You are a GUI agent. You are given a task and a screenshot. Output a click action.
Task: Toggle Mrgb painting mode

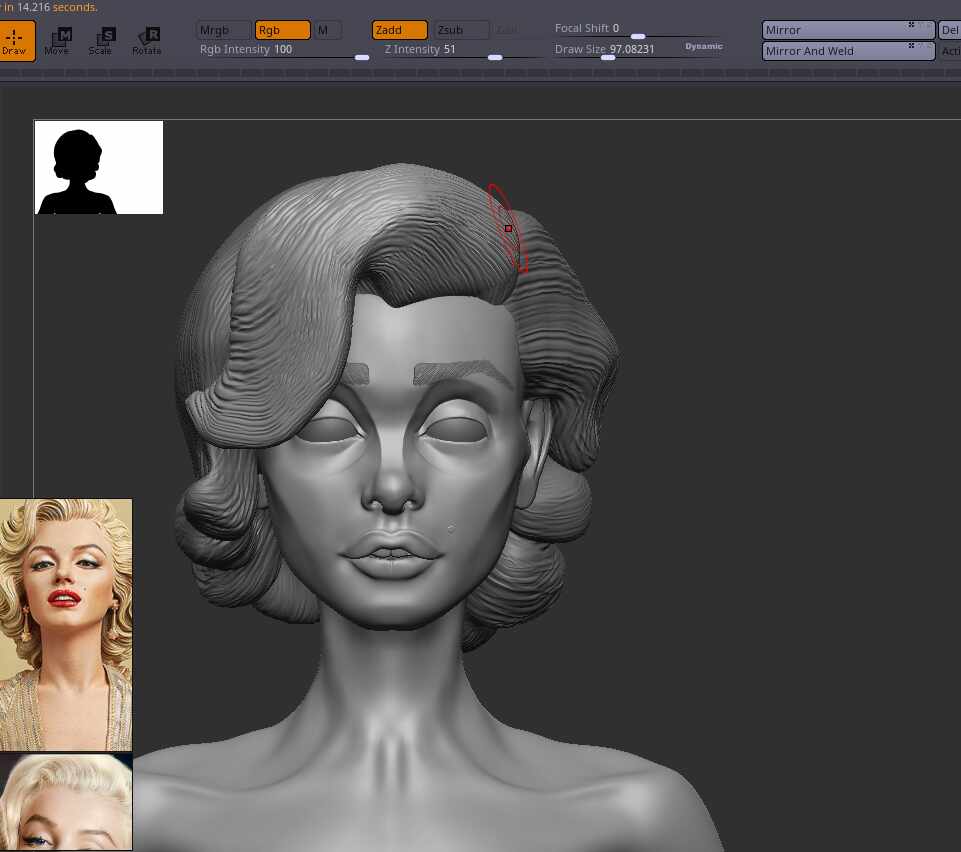point(222,30)
